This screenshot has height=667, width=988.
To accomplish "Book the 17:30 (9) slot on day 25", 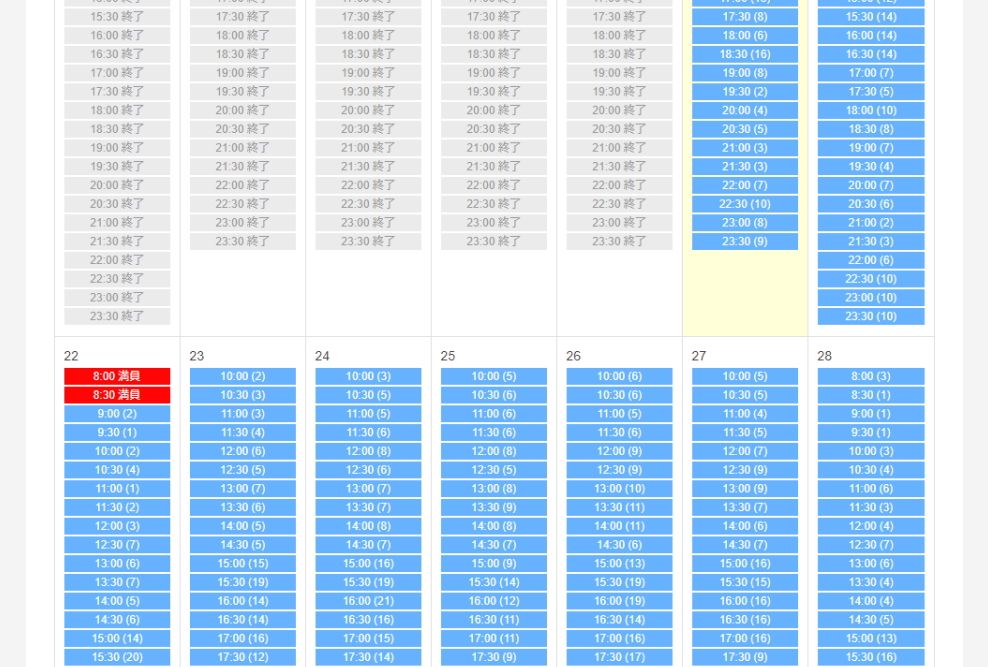I will (x=494, y=657).
